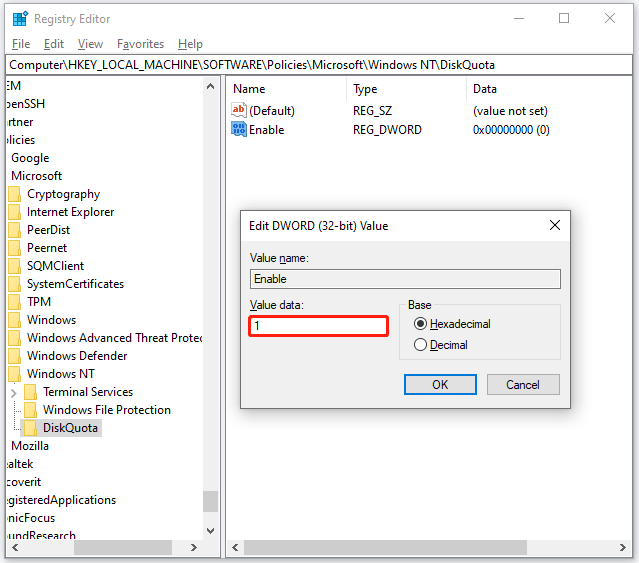
Task: Select the Microsoft key in tree
Action: click(37, 176)
